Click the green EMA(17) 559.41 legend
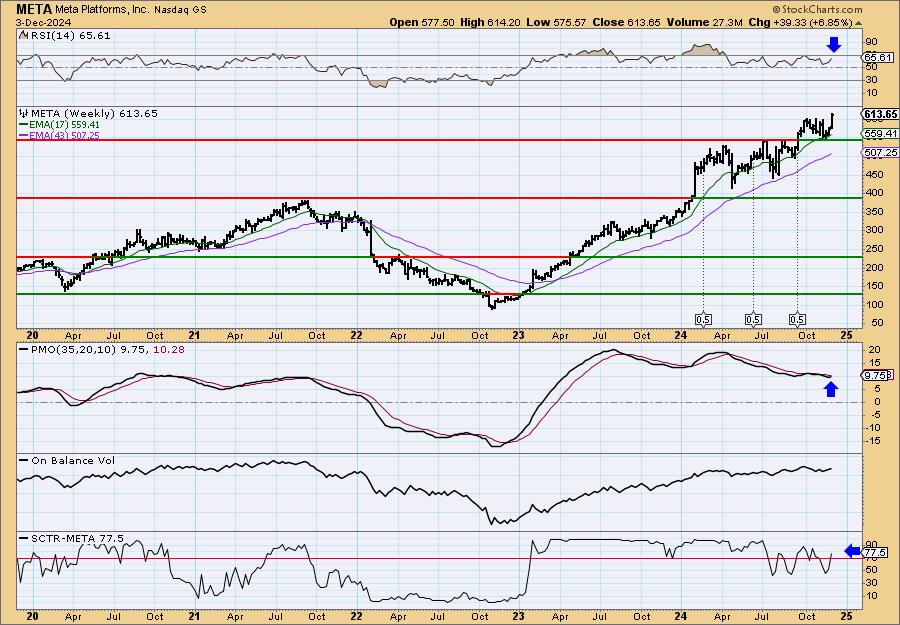Image resolution: width=900 pixels, height=625 pixels. click(x=59, y=125)
